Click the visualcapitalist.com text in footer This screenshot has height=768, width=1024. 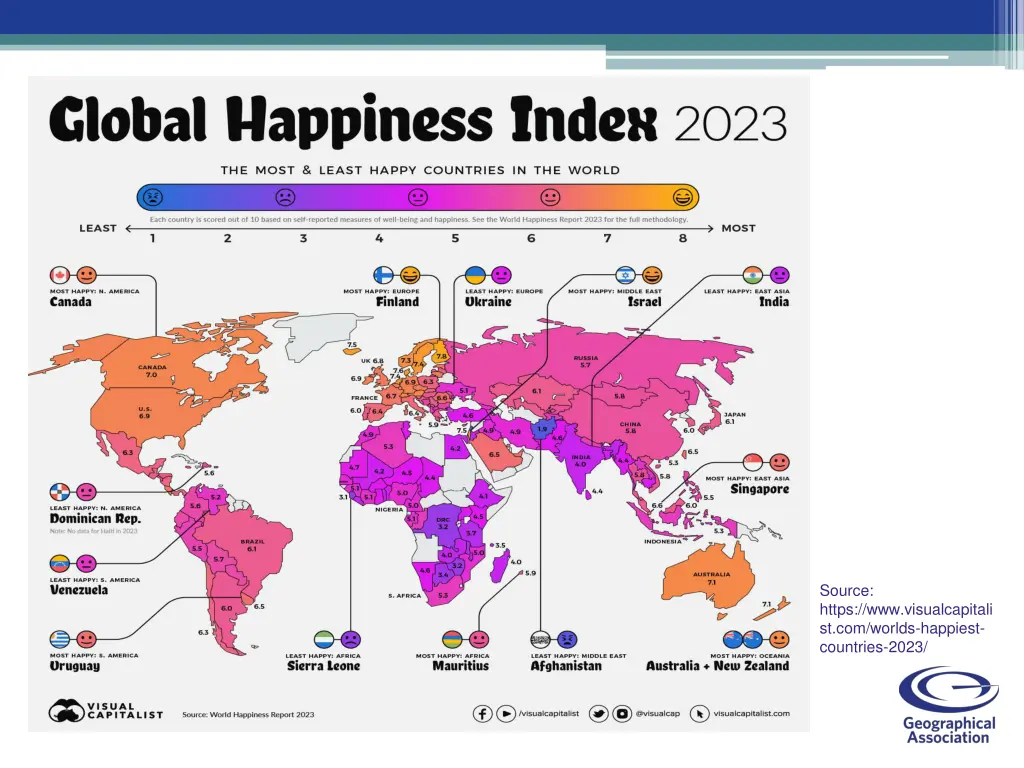click(x=750, y=713)
